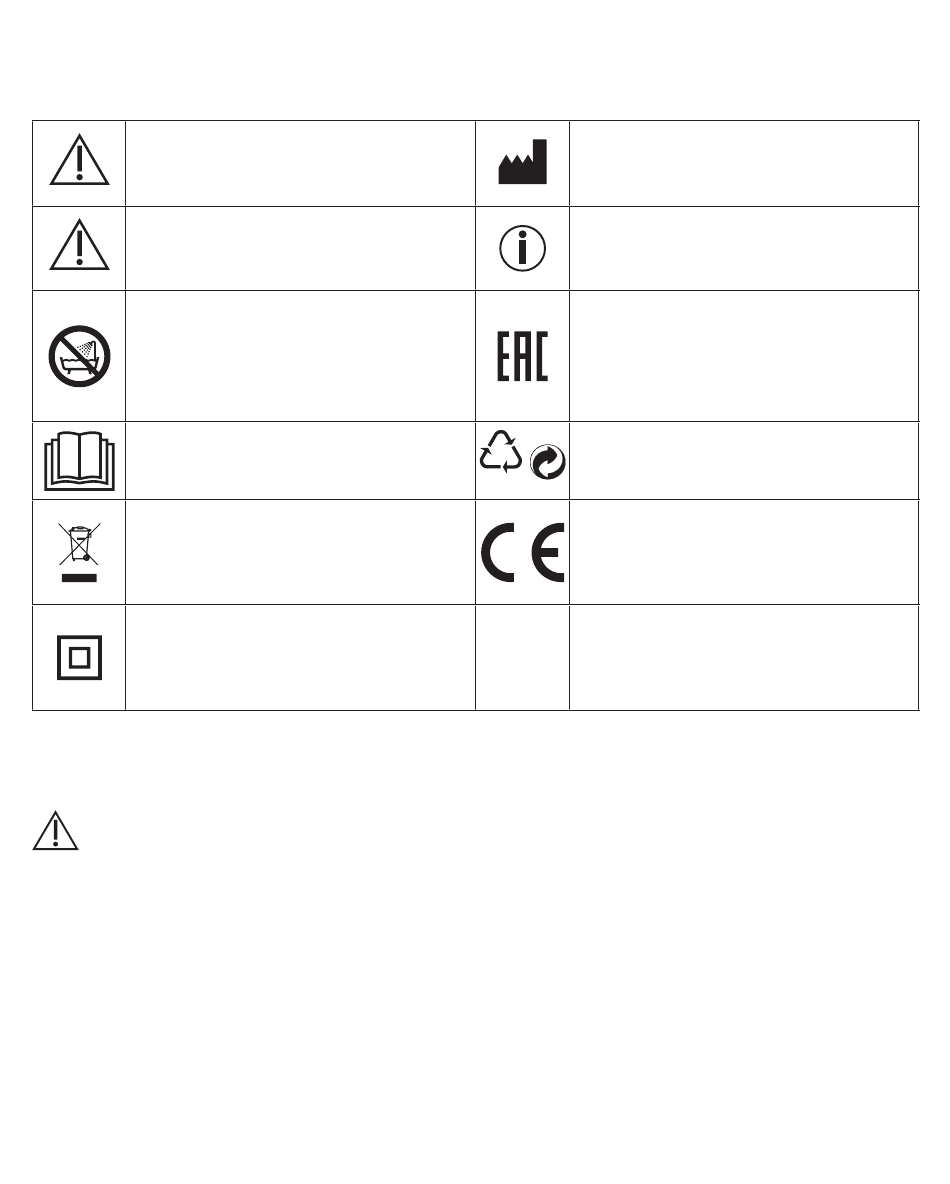Image resolution: width=950 pixels, height=1184 pixels.
Task: Click the standalone warning triangle below the table
Action: pyautogui.click(x=55, y=831)
